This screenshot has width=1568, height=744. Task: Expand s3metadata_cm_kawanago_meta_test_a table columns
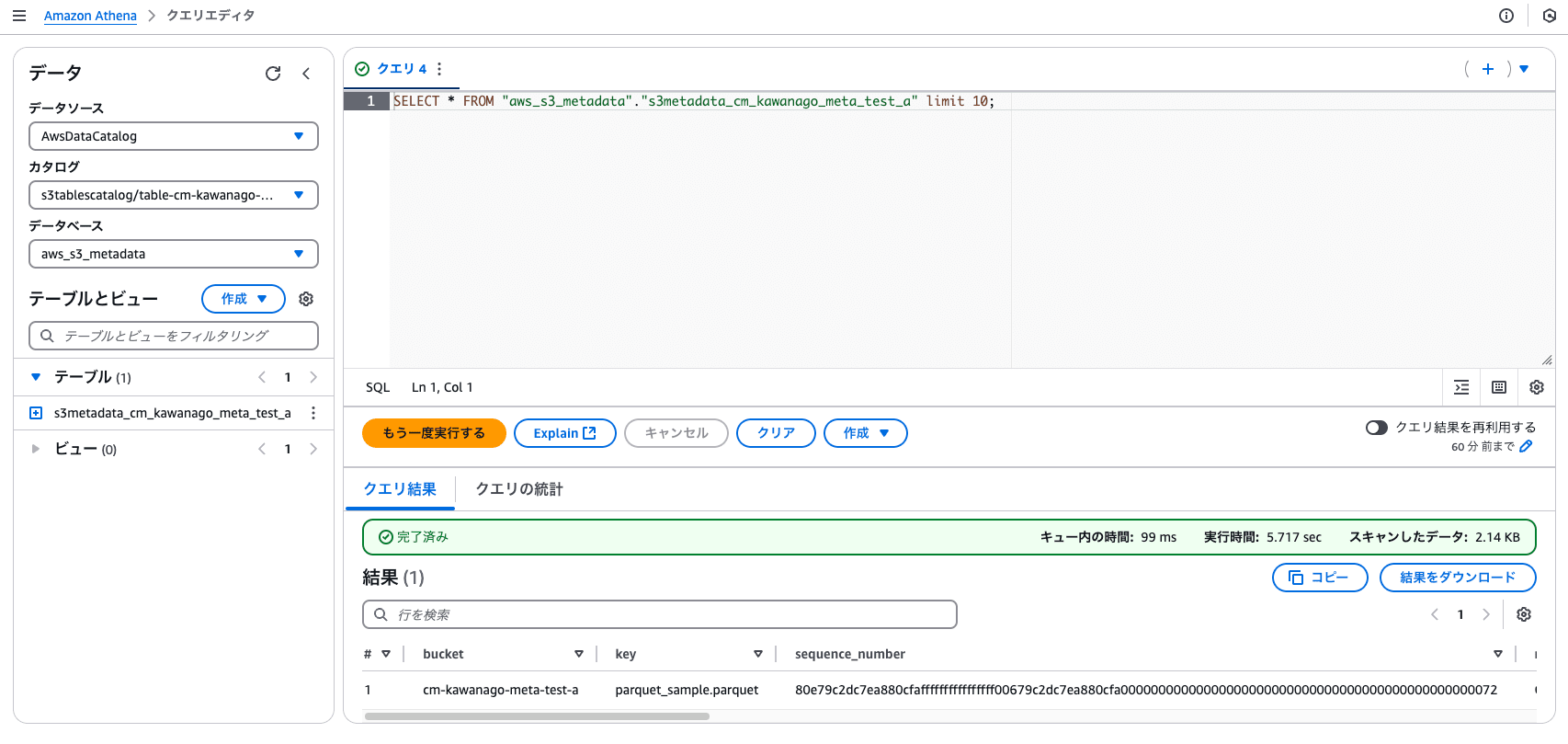click(x=36, y=413)
